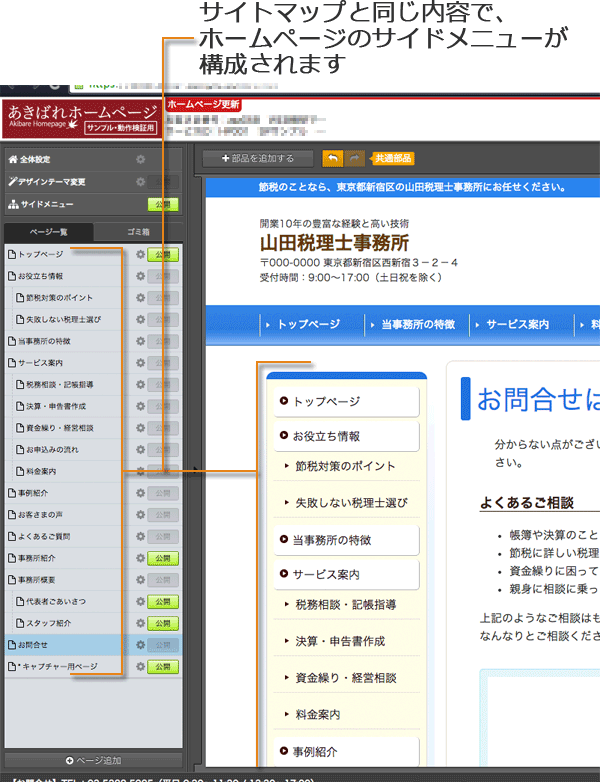Click gear icon next to 事務所紹介
This screenshot has width=600, height=782.
pyautogui.click(x=140, y=558)
